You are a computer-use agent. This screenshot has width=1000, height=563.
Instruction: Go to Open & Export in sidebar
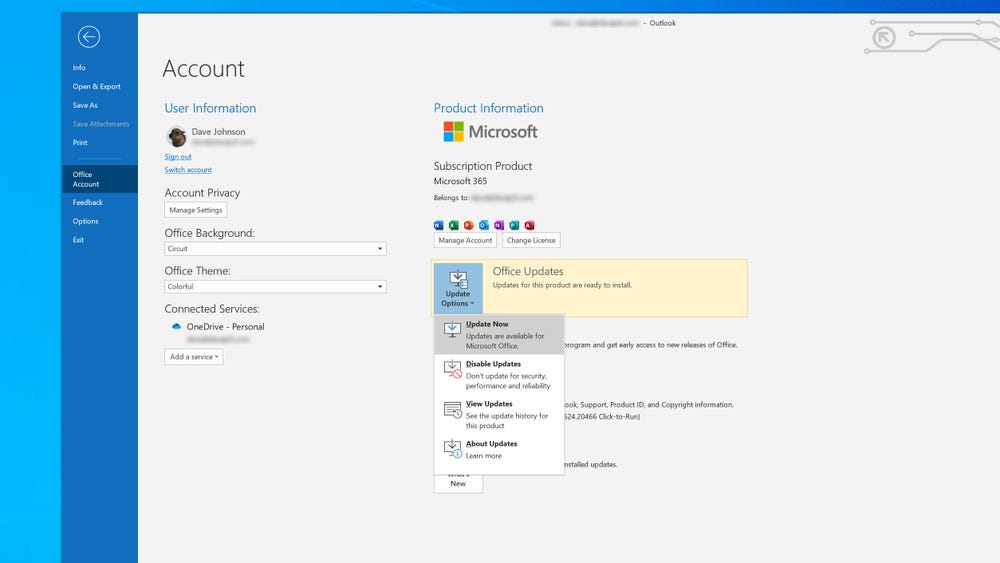pyautogui.click(x=96, y=87)
